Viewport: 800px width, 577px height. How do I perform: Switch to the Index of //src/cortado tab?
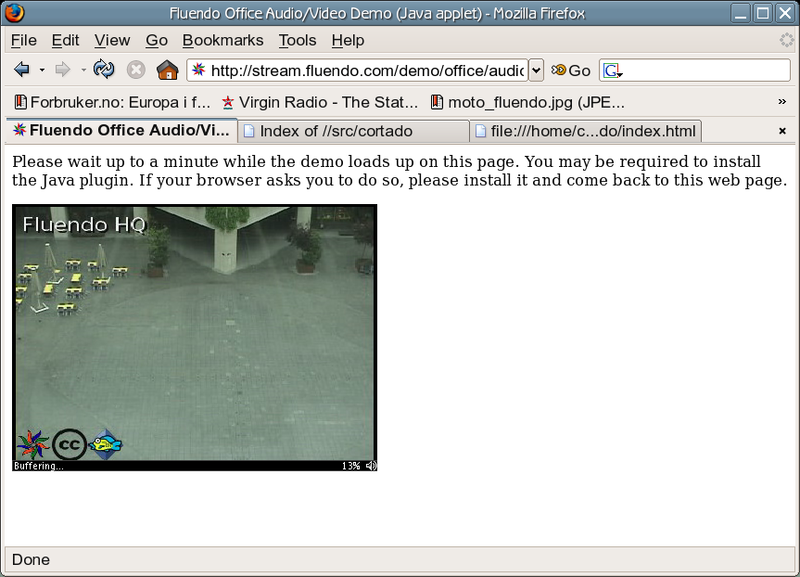[354, 131]
